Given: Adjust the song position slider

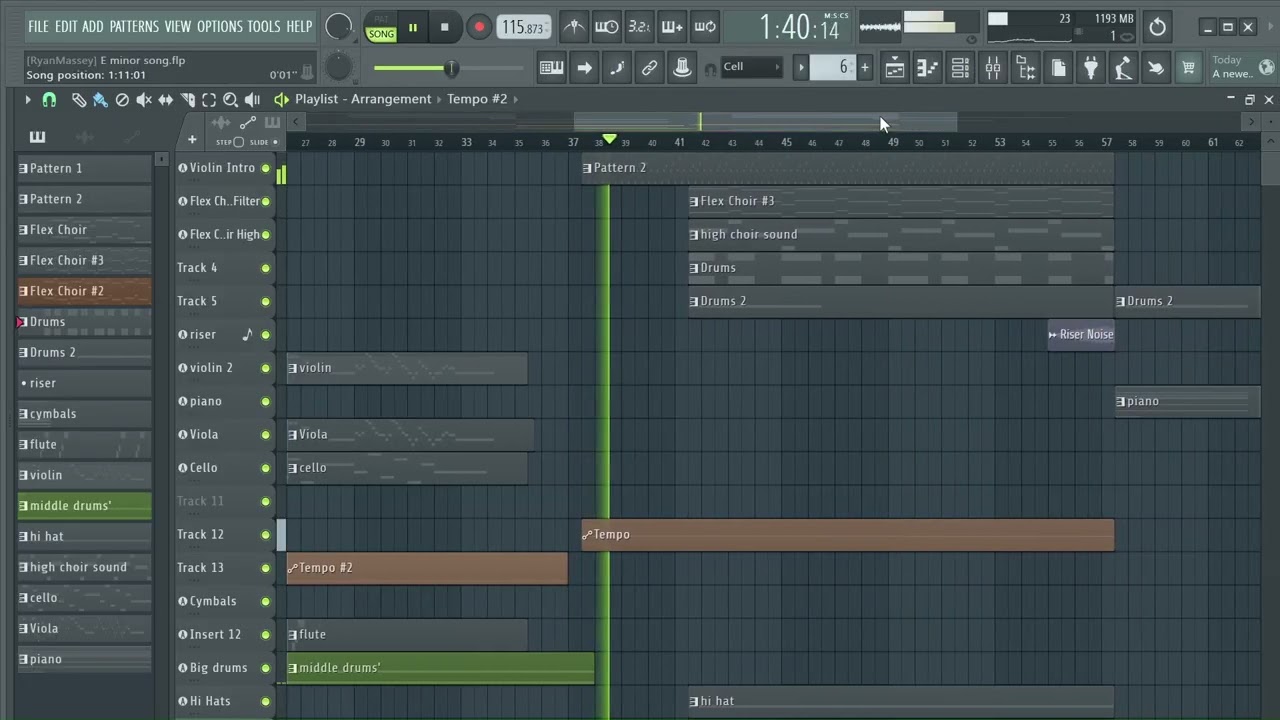Looking at the screenshot, I should [x=448, y=68].
